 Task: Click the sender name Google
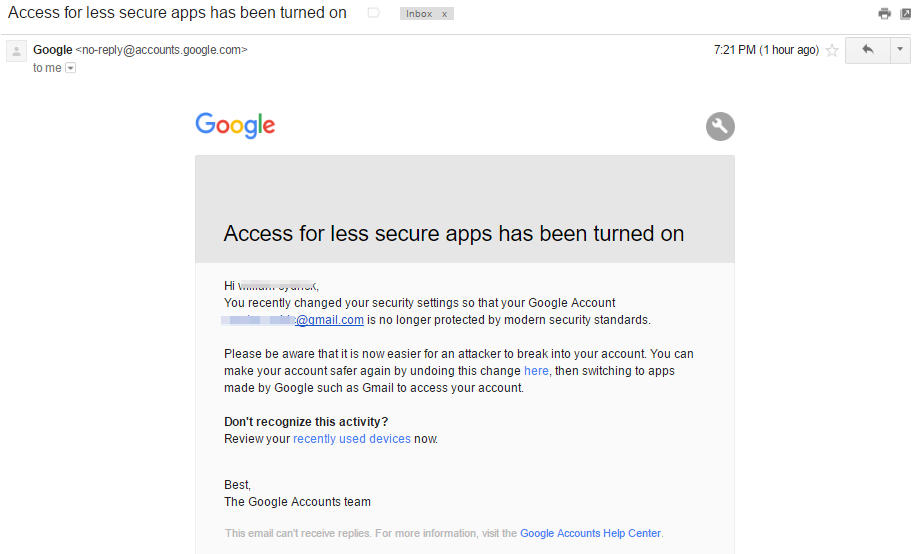click(53, 50)
